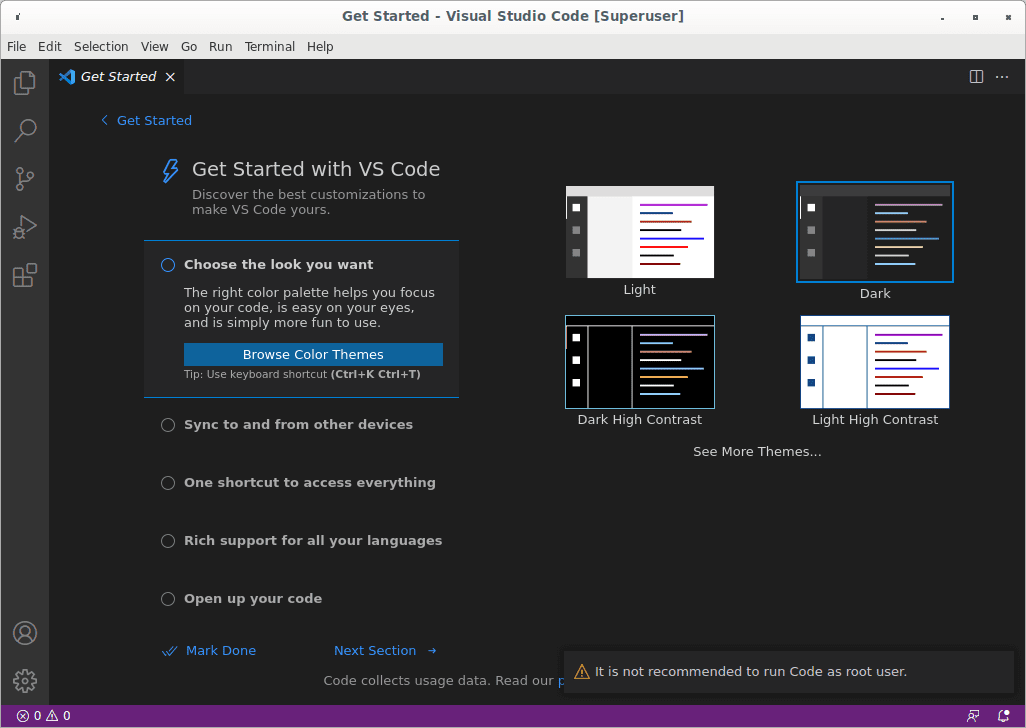Click the errors count in status bar
1026x728 pixels.
[29, 716]
